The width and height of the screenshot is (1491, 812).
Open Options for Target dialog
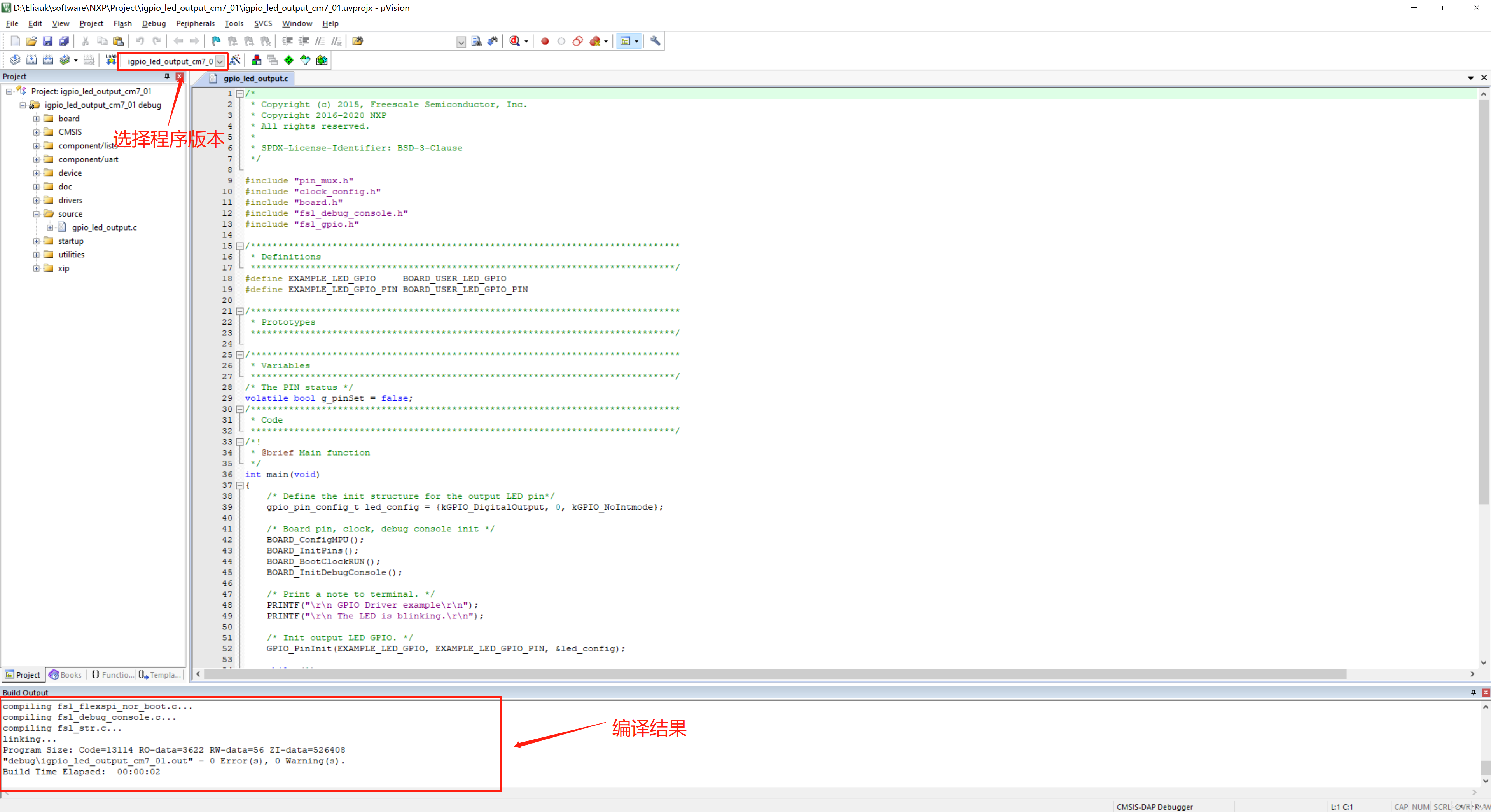236,60
